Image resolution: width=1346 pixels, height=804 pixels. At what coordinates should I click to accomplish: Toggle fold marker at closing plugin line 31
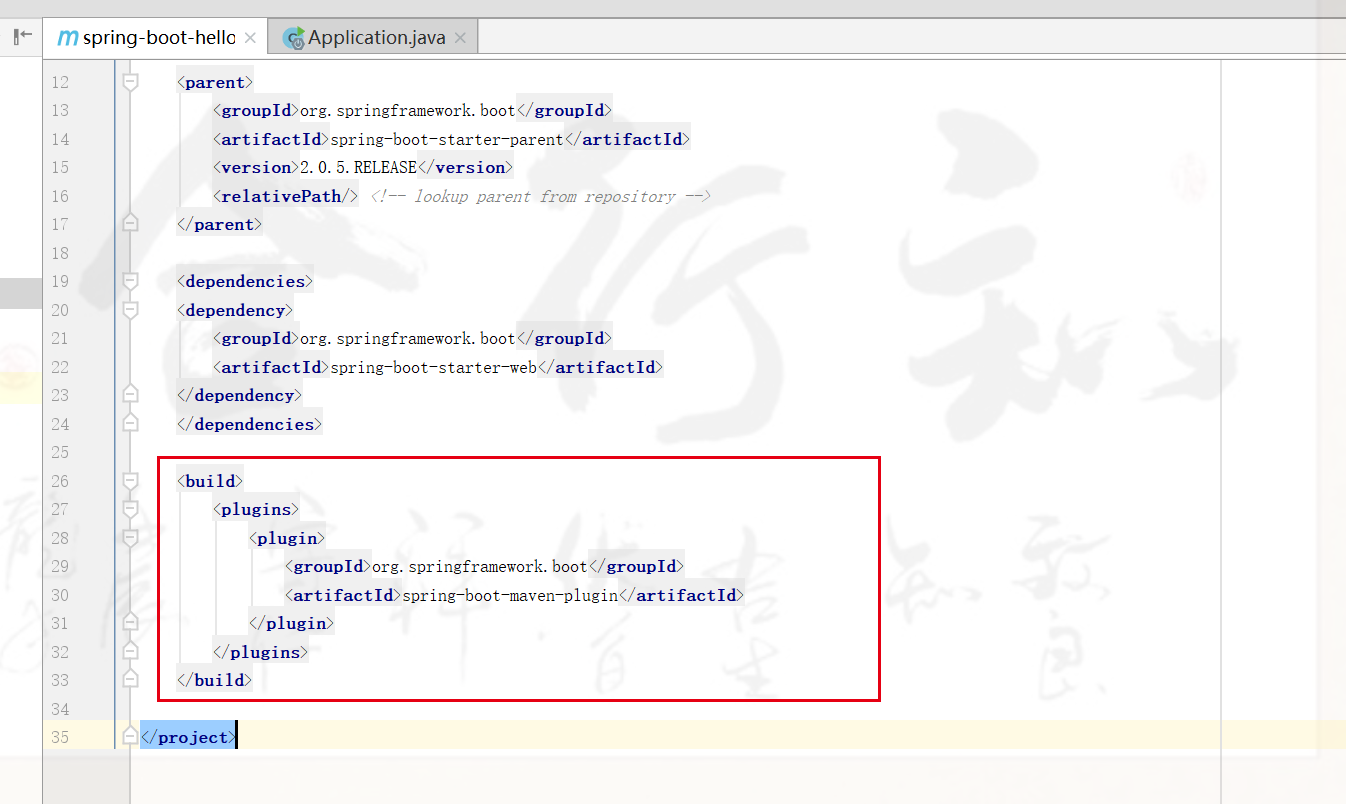(130, 623)
